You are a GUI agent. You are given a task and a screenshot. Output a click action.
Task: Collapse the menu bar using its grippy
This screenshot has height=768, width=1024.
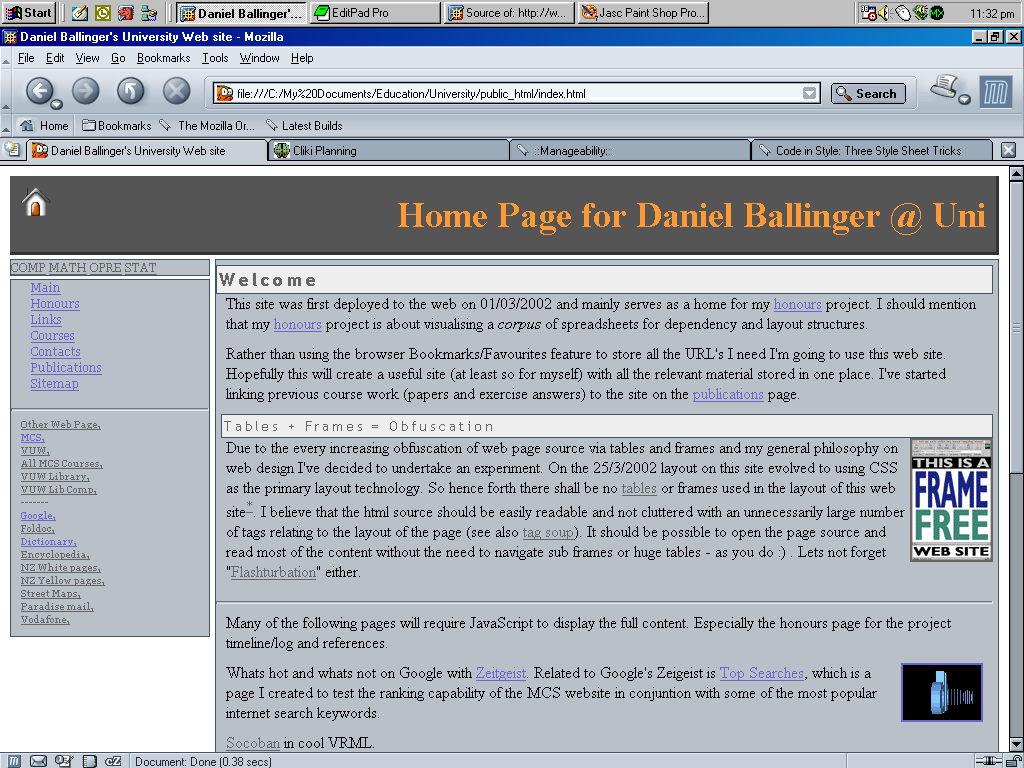[6, 59]
